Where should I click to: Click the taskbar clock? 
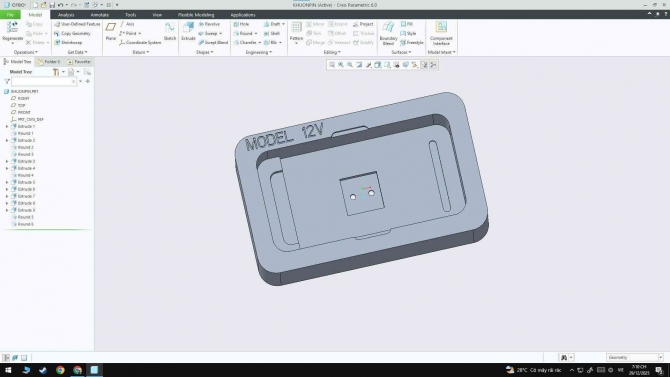click(x=640, y=370)
